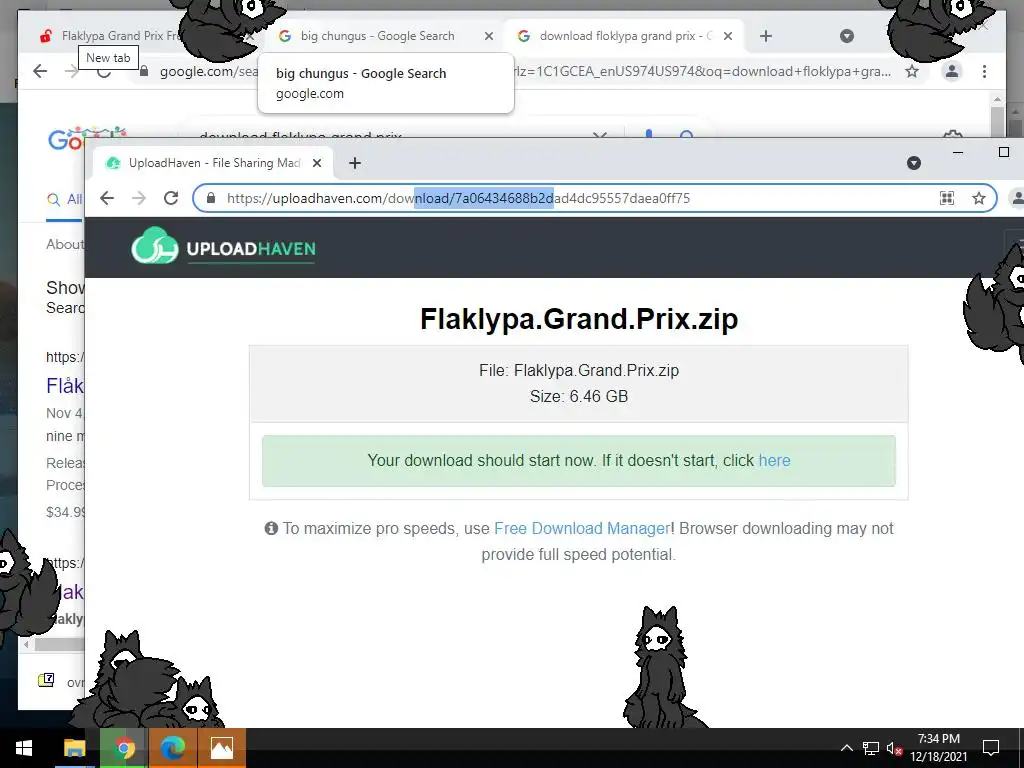Click the back arrow in UploadHaven window

(107, 198)
